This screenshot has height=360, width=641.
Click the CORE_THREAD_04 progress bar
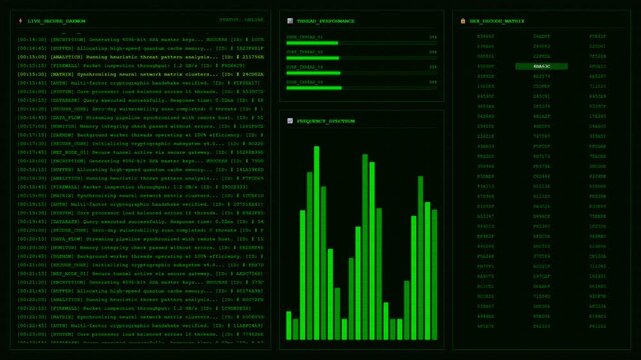(362, 88)
